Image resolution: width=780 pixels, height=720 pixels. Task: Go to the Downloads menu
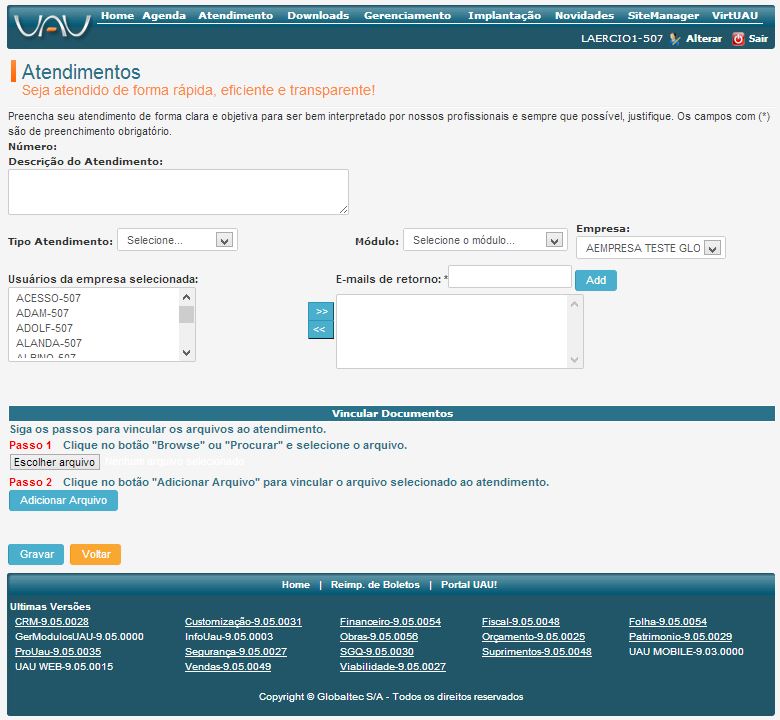coord(318,16)
